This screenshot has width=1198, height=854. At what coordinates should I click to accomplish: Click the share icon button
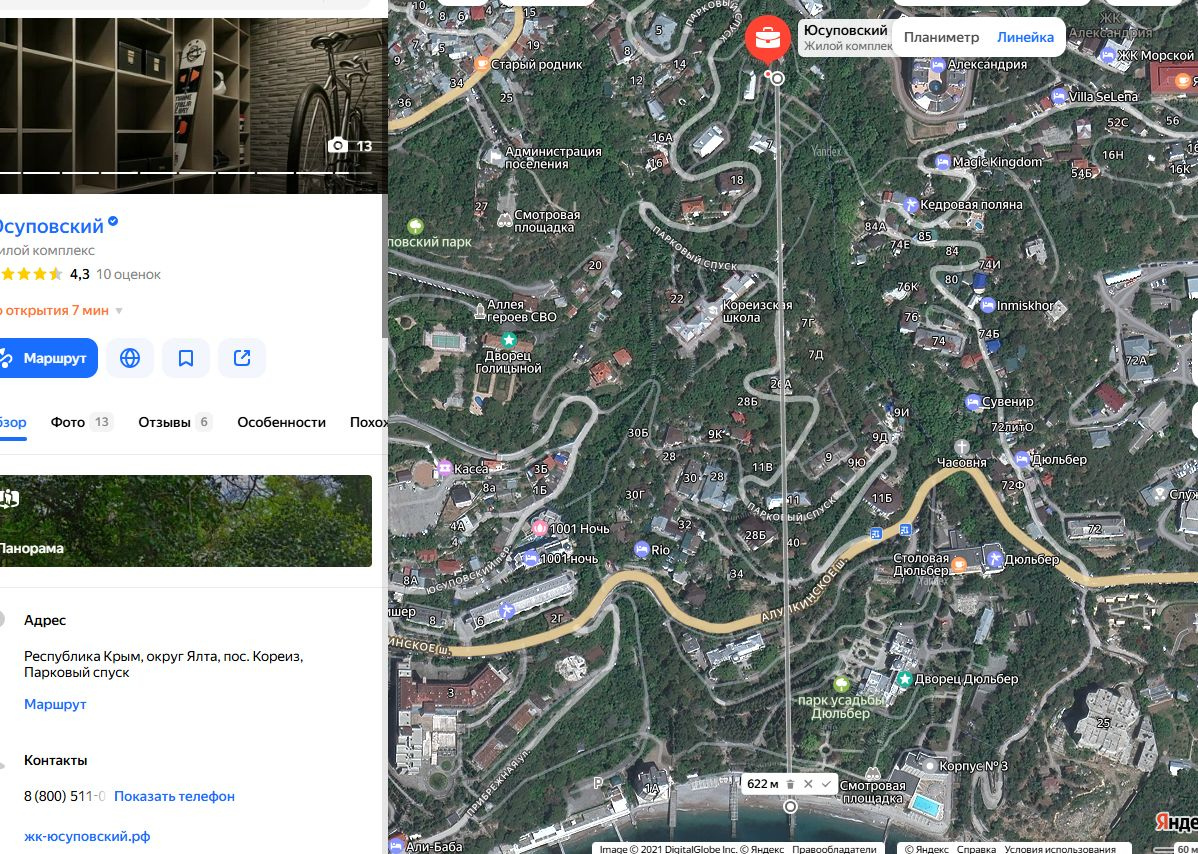click(x=242, y=358)
